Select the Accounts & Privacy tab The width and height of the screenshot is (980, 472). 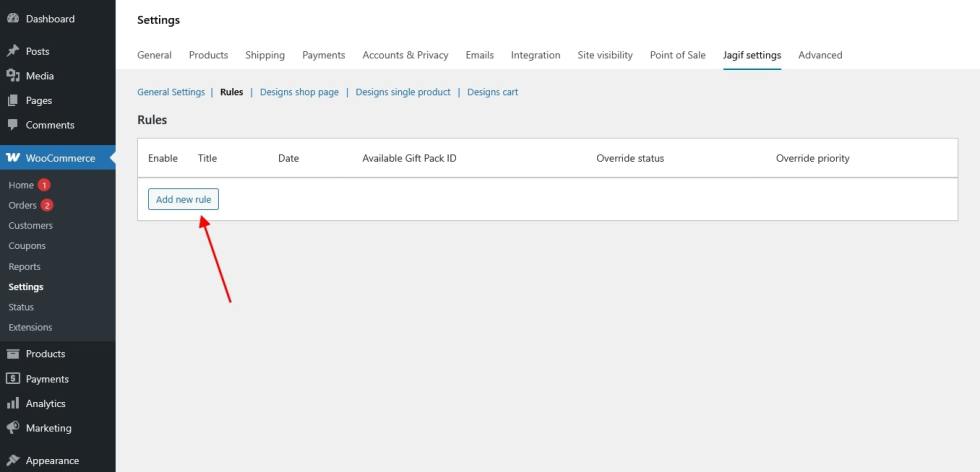(405, 55)
